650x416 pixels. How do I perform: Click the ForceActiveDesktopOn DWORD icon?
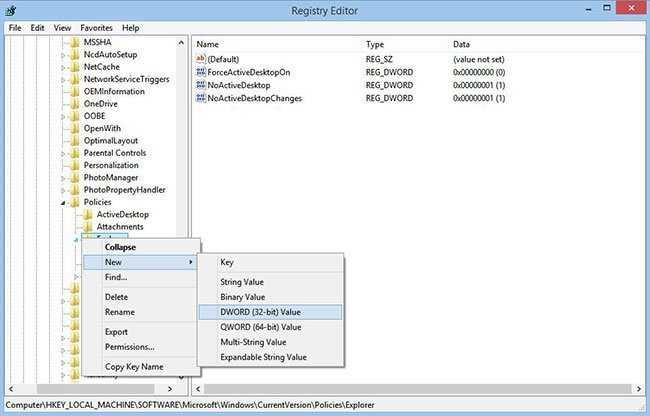point(201,72)
